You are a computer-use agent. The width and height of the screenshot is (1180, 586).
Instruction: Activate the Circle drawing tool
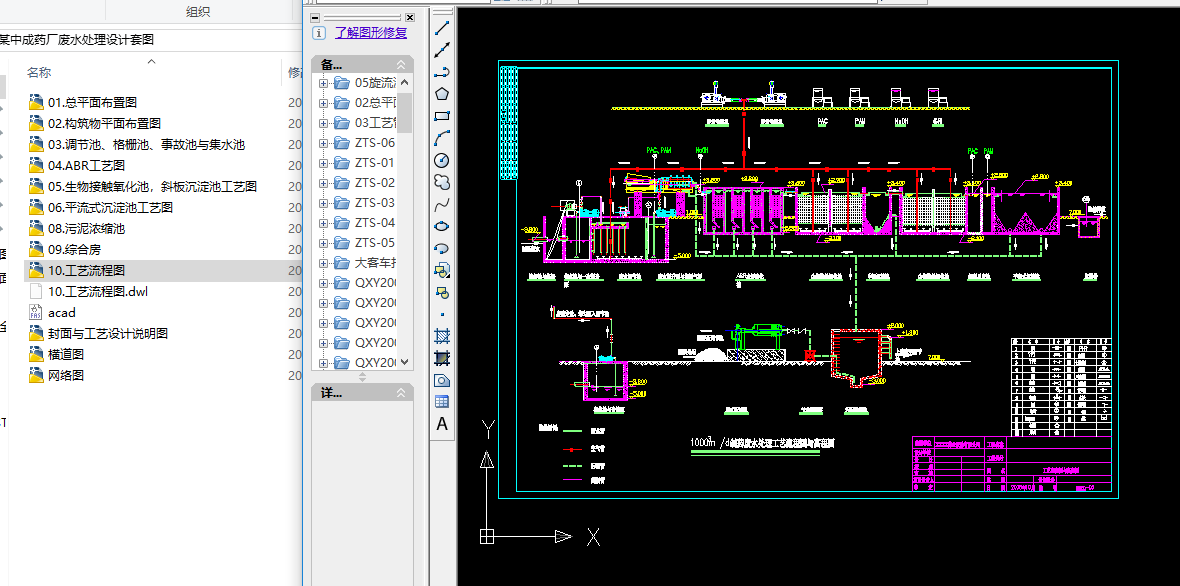point(441,160)
